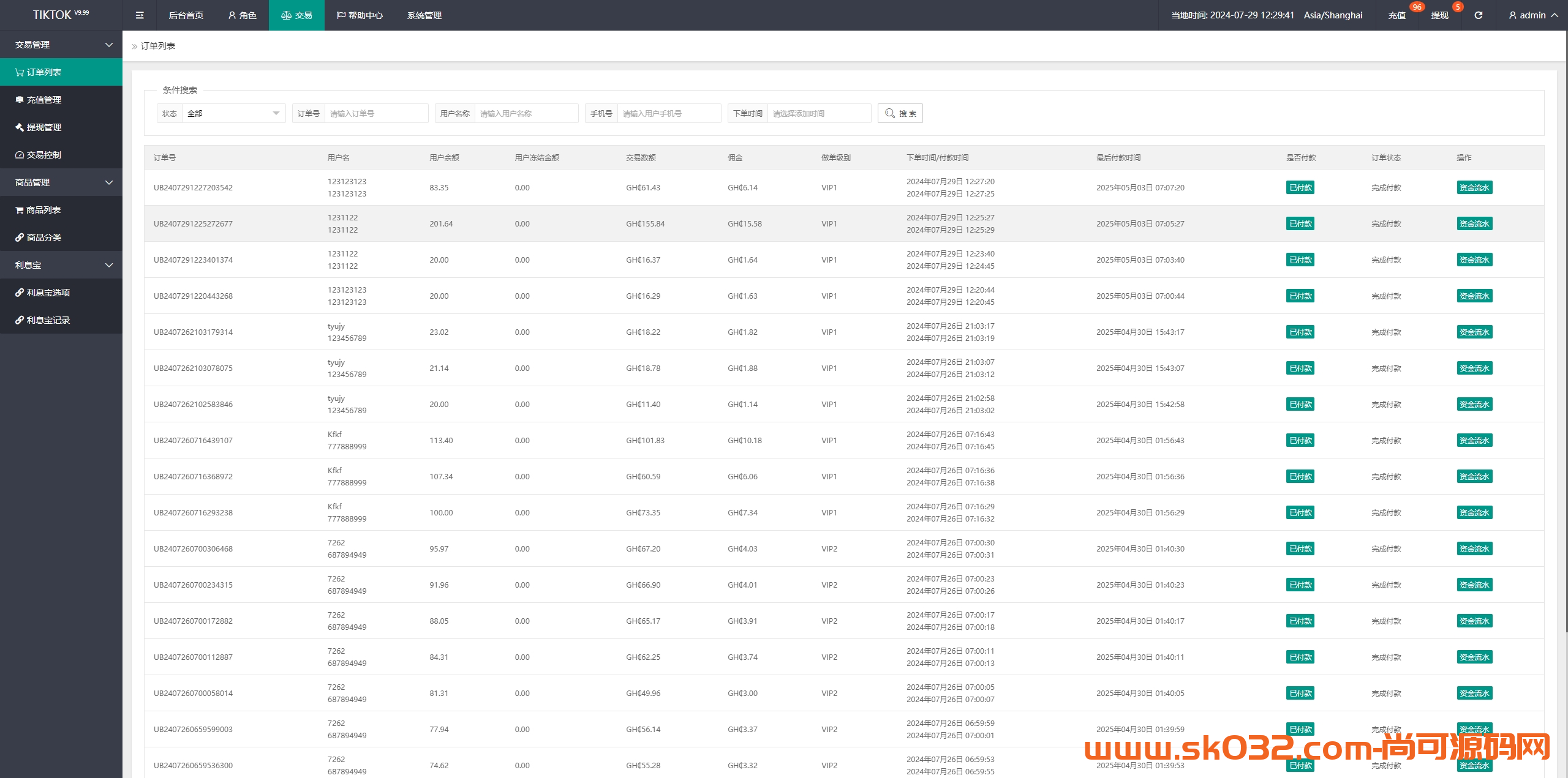This screenshot has height=778, width=1568.
Task: Click VIP2 level in order UB2407260700172882 row
Action: [829, 621]
